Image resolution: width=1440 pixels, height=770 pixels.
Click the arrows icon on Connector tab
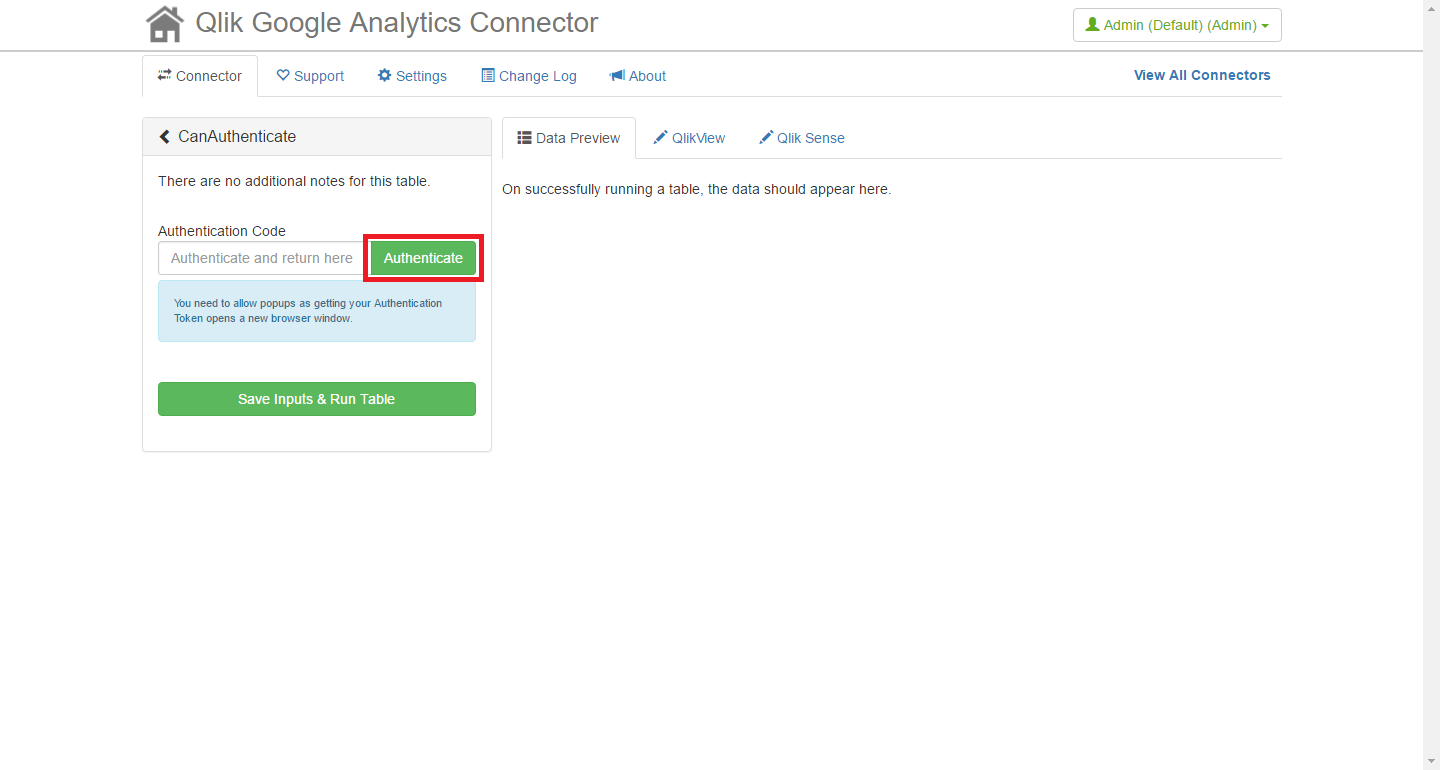[x=165, y=76]
